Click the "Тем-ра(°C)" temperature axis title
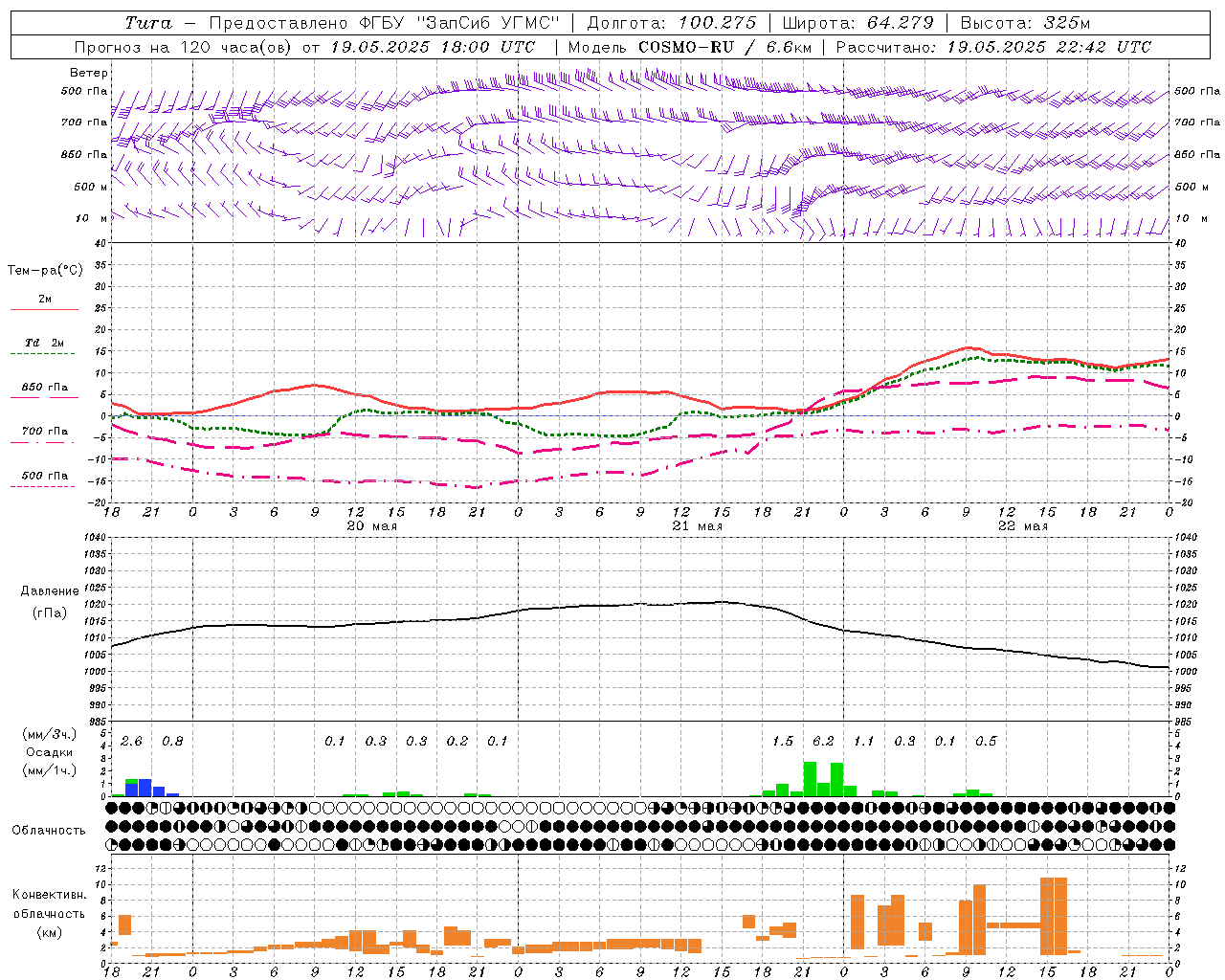 coord(45,271)
